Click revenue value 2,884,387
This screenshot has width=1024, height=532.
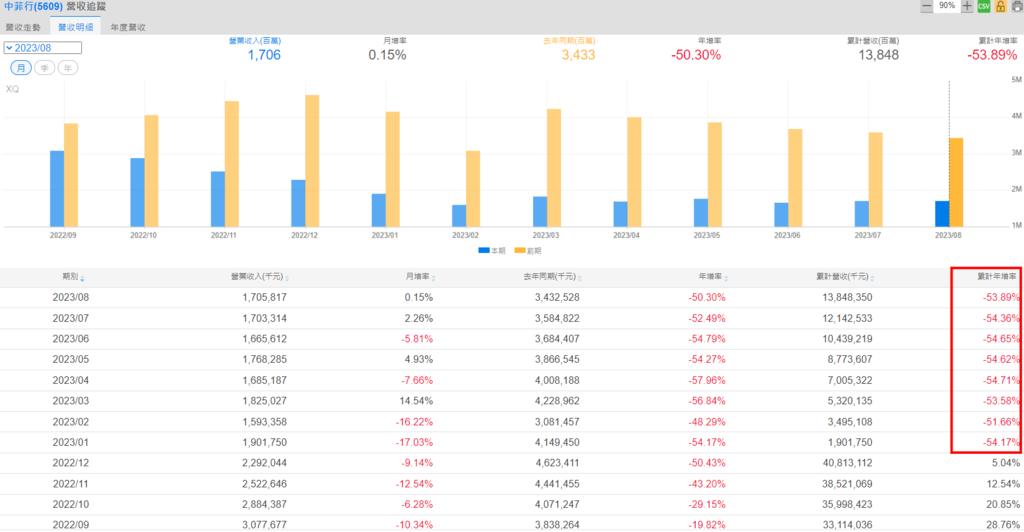(264, 505)
